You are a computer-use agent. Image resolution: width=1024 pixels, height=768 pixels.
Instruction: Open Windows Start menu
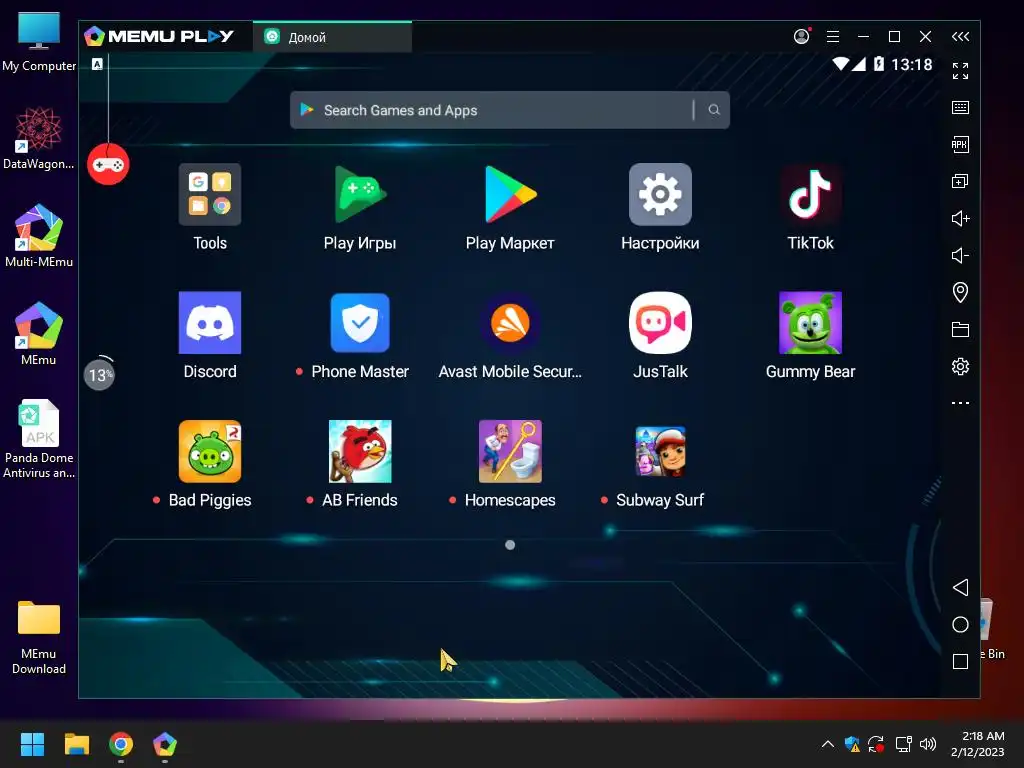point(32,744)
